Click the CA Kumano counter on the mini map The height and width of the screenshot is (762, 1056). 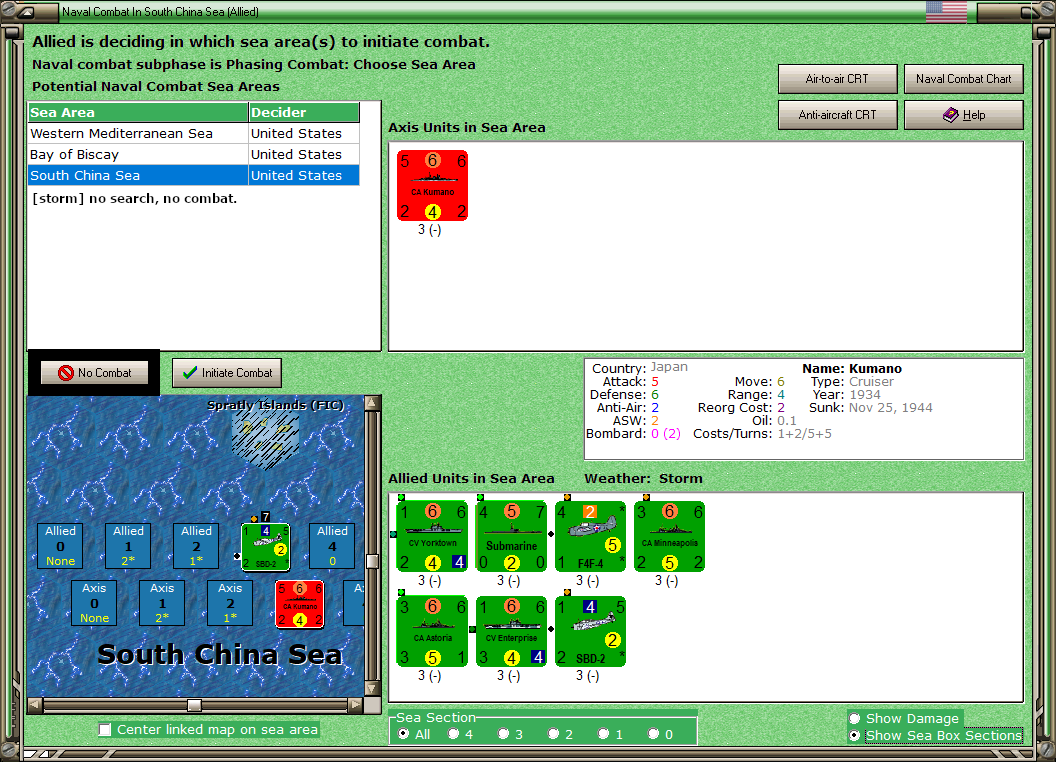(300, 604)
